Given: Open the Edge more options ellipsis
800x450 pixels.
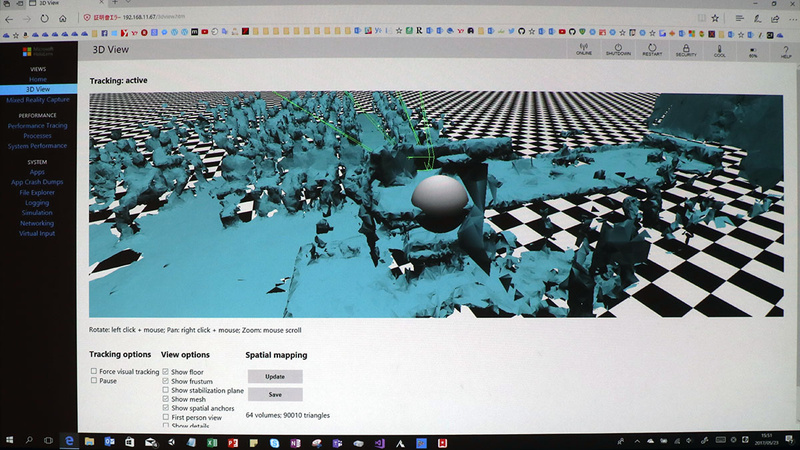Looking at the screenshot, I should pyautogui.click(x=792, y=19).
